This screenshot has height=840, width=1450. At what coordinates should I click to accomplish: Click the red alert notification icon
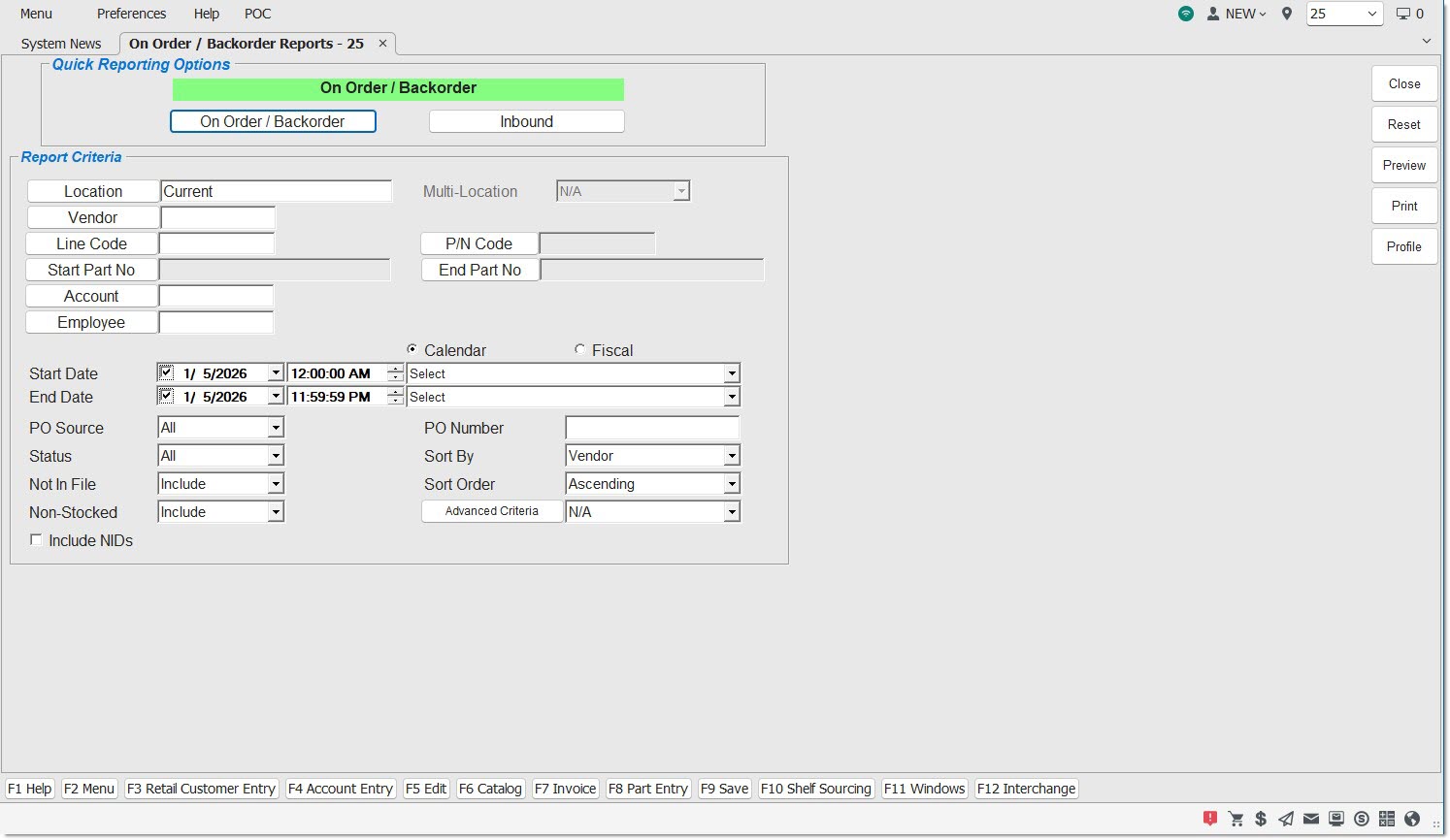[x=1210, y=819]
